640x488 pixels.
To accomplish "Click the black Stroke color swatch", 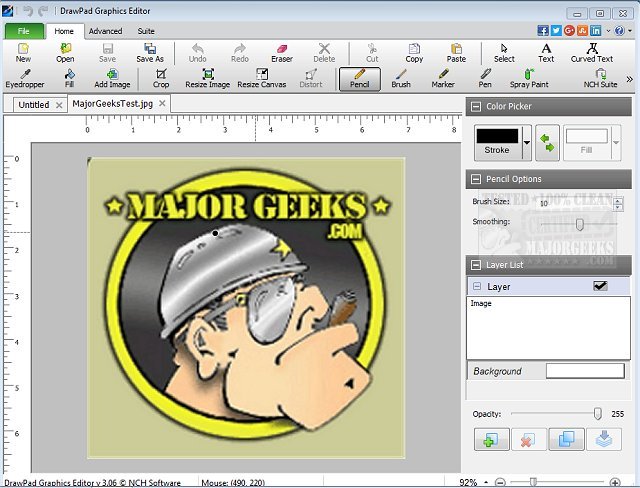I will tap(497, 136).
